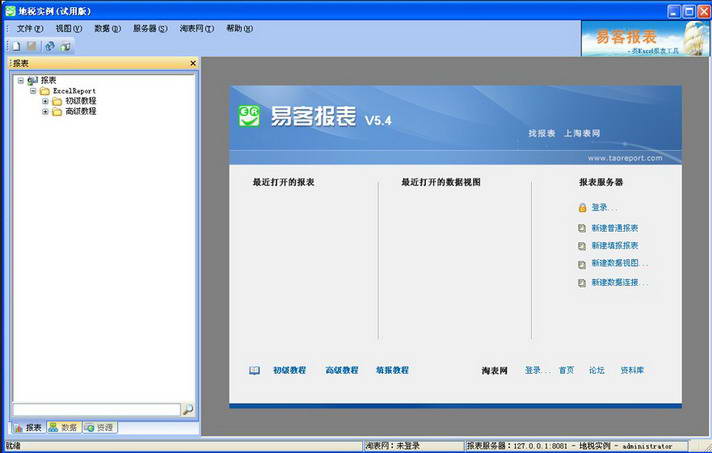The height and width of the screenshot is (453, 712).
Task: Expand the 初级教程 folder node
Action: [45, 101]
